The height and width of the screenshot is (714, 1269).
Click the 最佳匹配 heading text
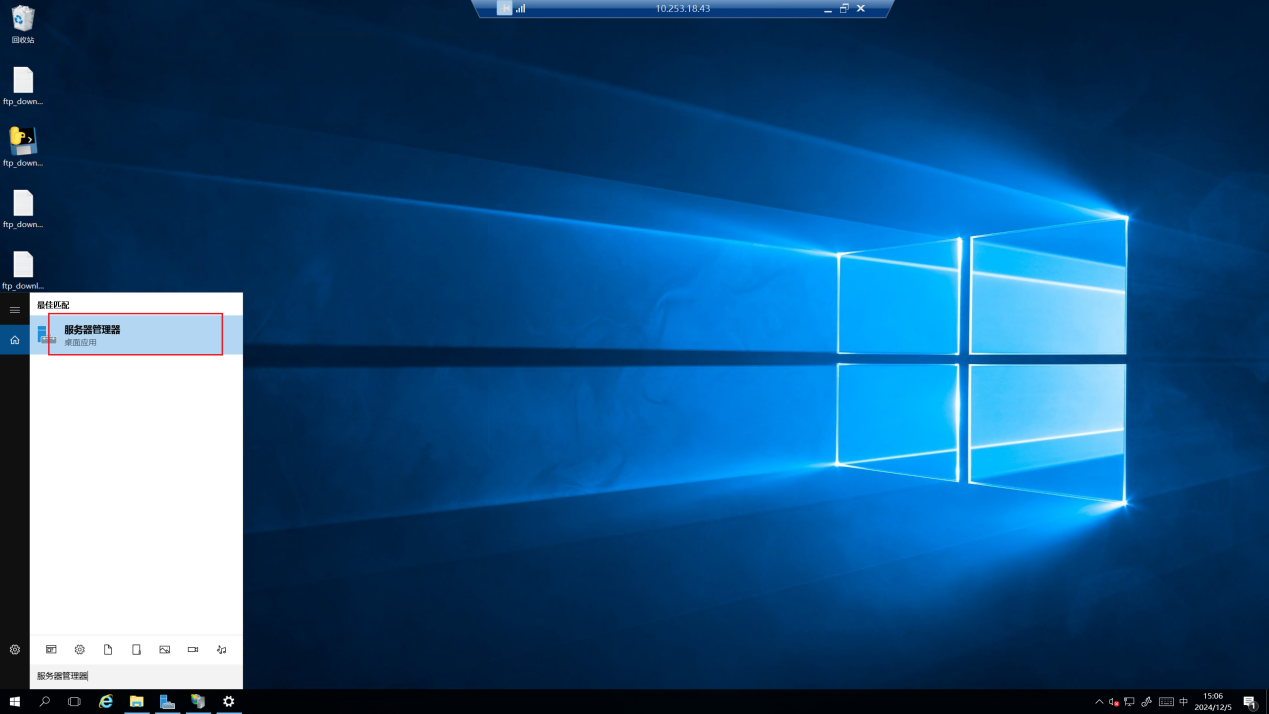click(53, 305)
